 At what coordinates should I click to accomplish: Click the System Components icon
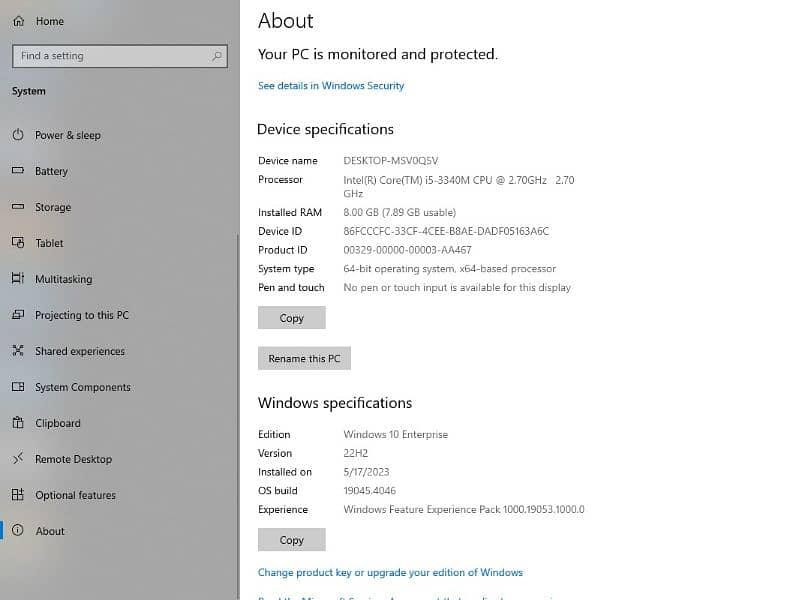tap(18, 387)
